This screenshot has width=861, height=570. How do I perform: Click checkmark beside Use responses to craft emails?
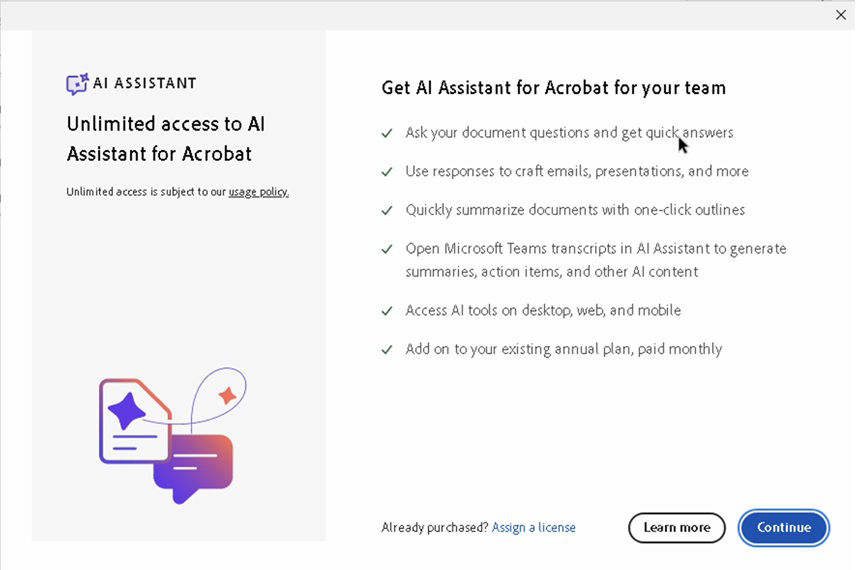[x=387, y=171]
